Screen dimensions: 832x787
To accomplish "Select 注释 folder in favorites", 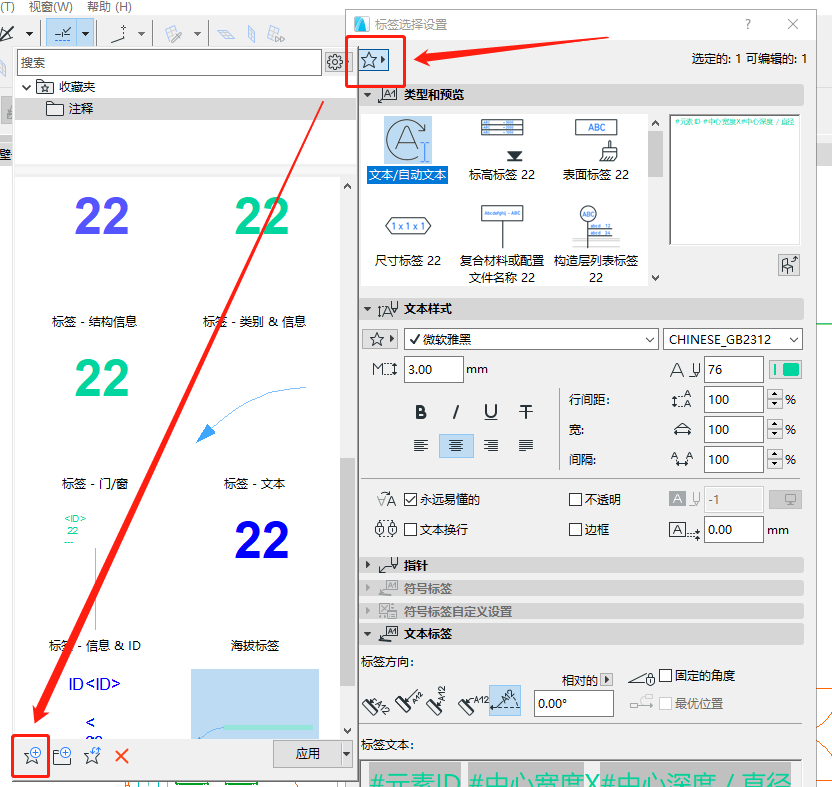I will click(x=185, y=109).
